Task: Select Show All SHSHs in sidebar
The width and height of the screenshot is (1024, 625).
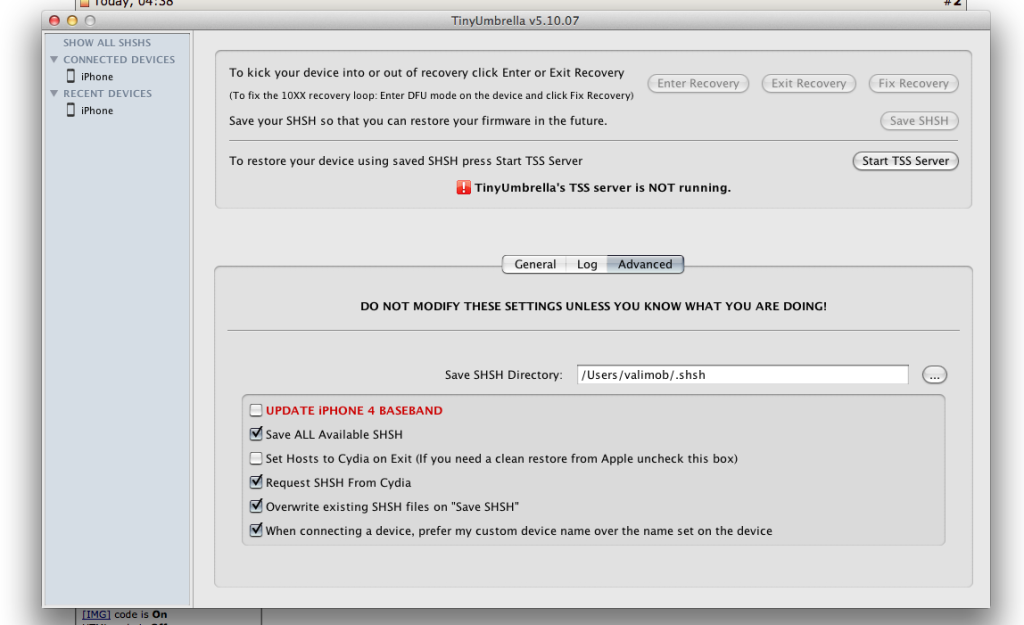Action: 107,42
